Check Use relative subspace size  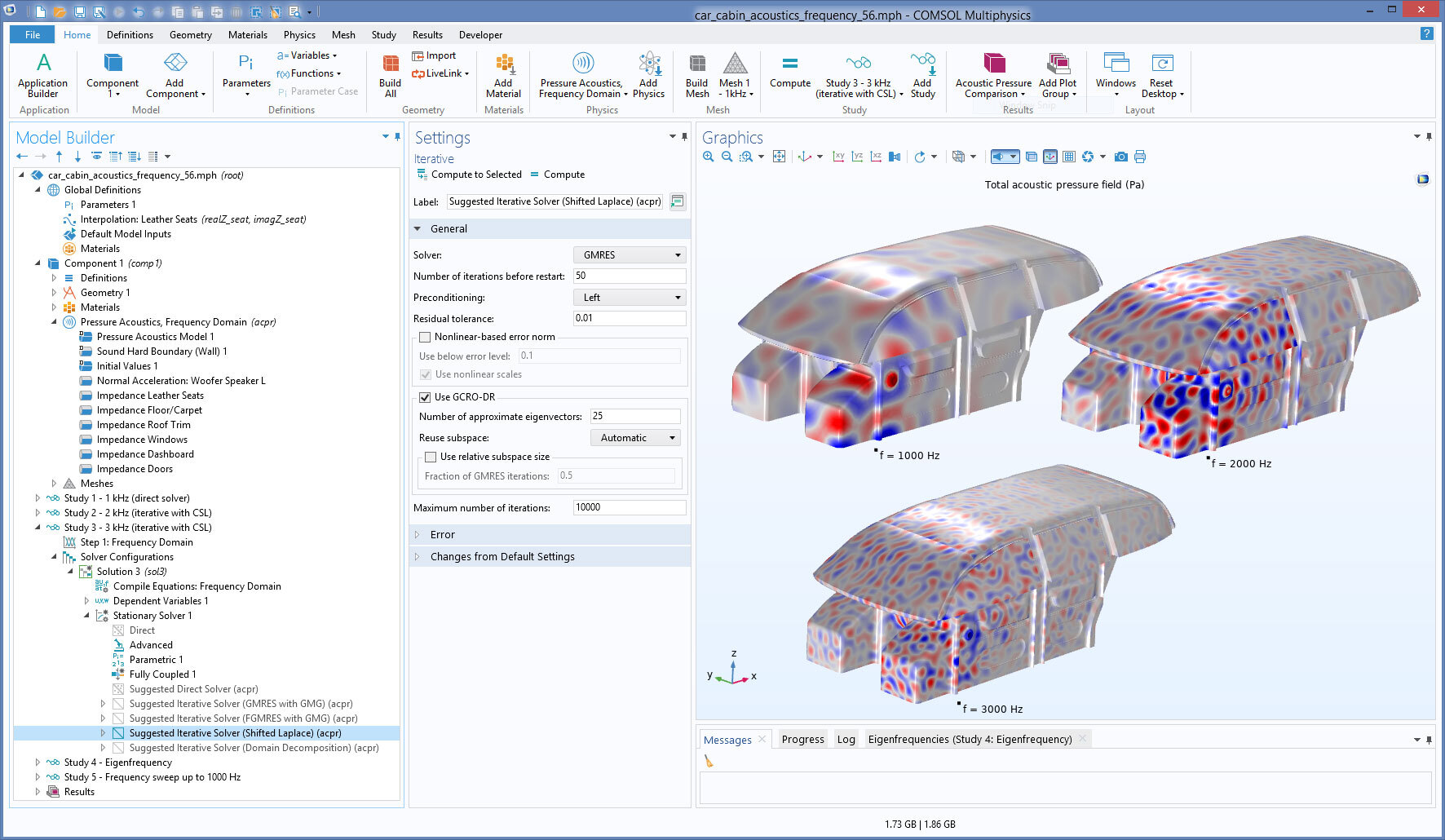(431, 457)
